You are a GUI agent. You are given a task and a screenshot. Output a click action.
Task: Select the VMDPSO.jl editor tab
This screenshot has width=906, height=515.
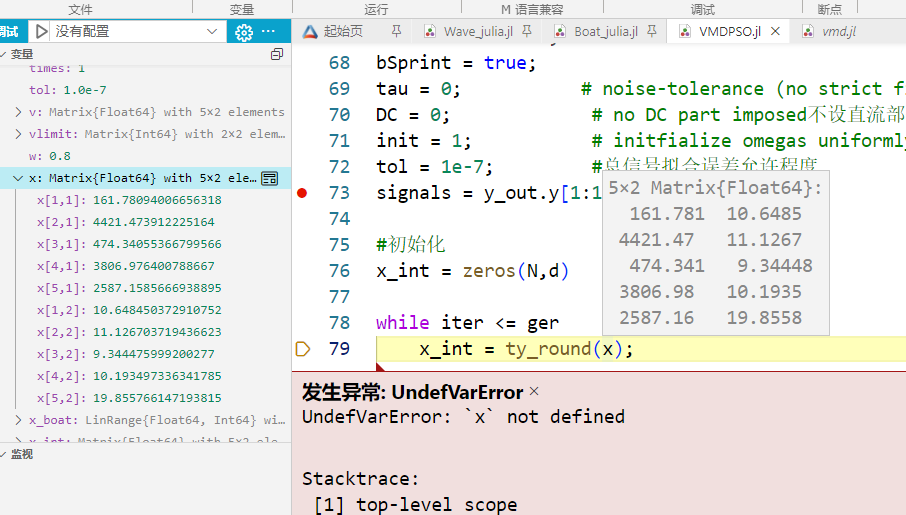coord(729,31)
